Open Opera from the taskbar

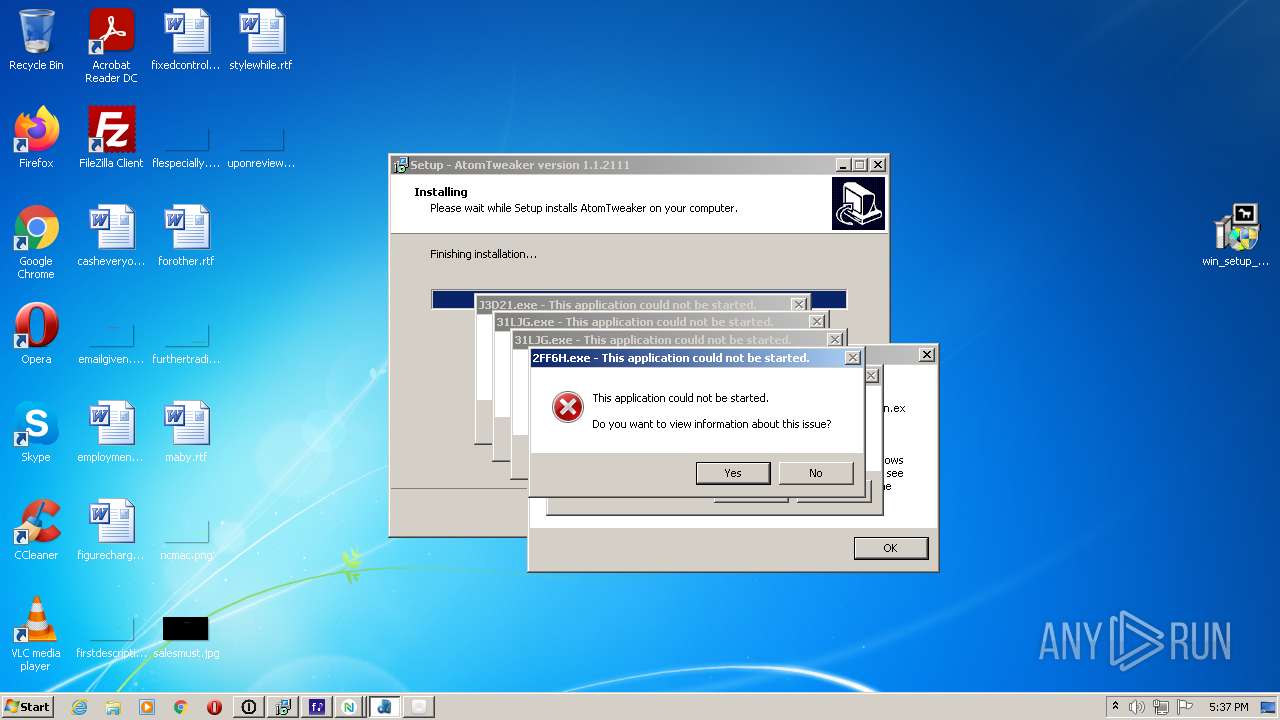coord(215,707)
